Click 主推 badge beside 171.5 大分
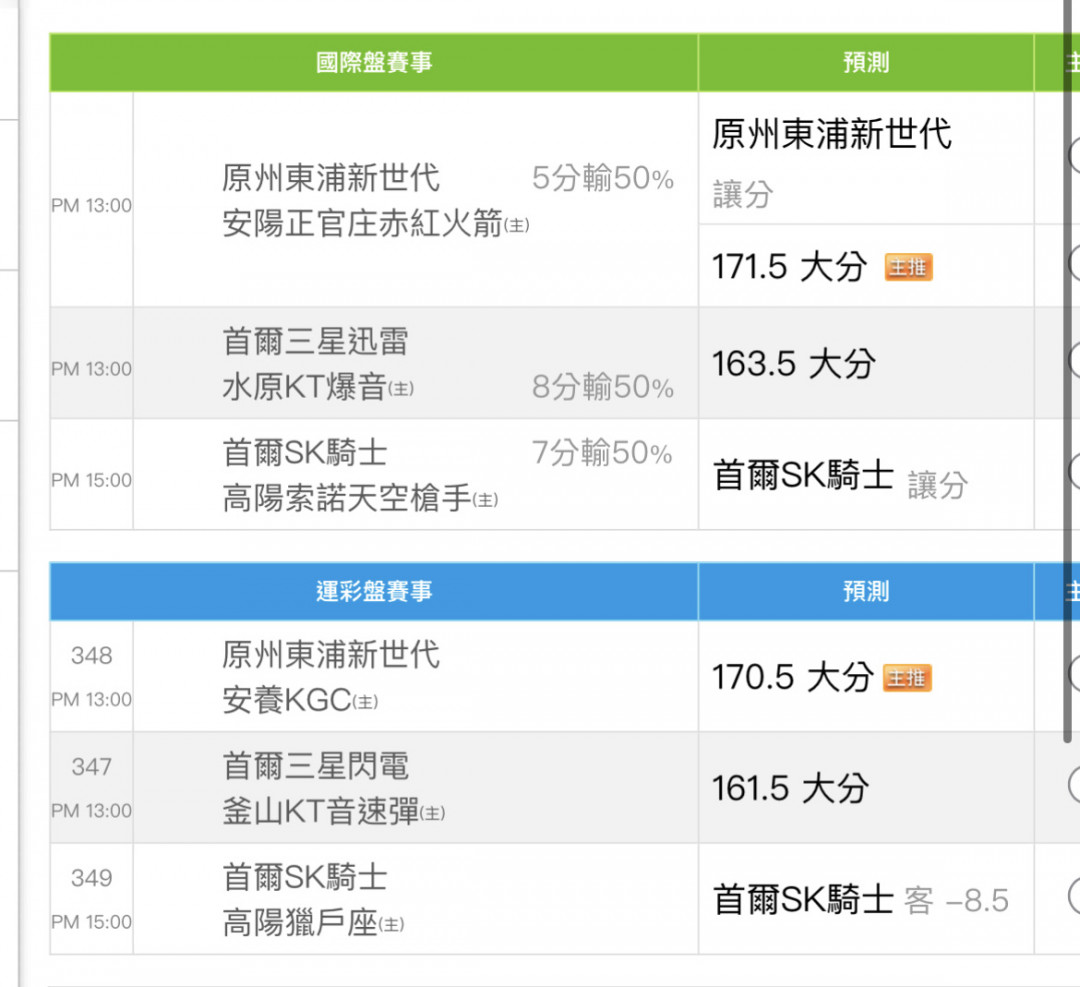This screenshot has height=987, width=1080. click(908, 267)
